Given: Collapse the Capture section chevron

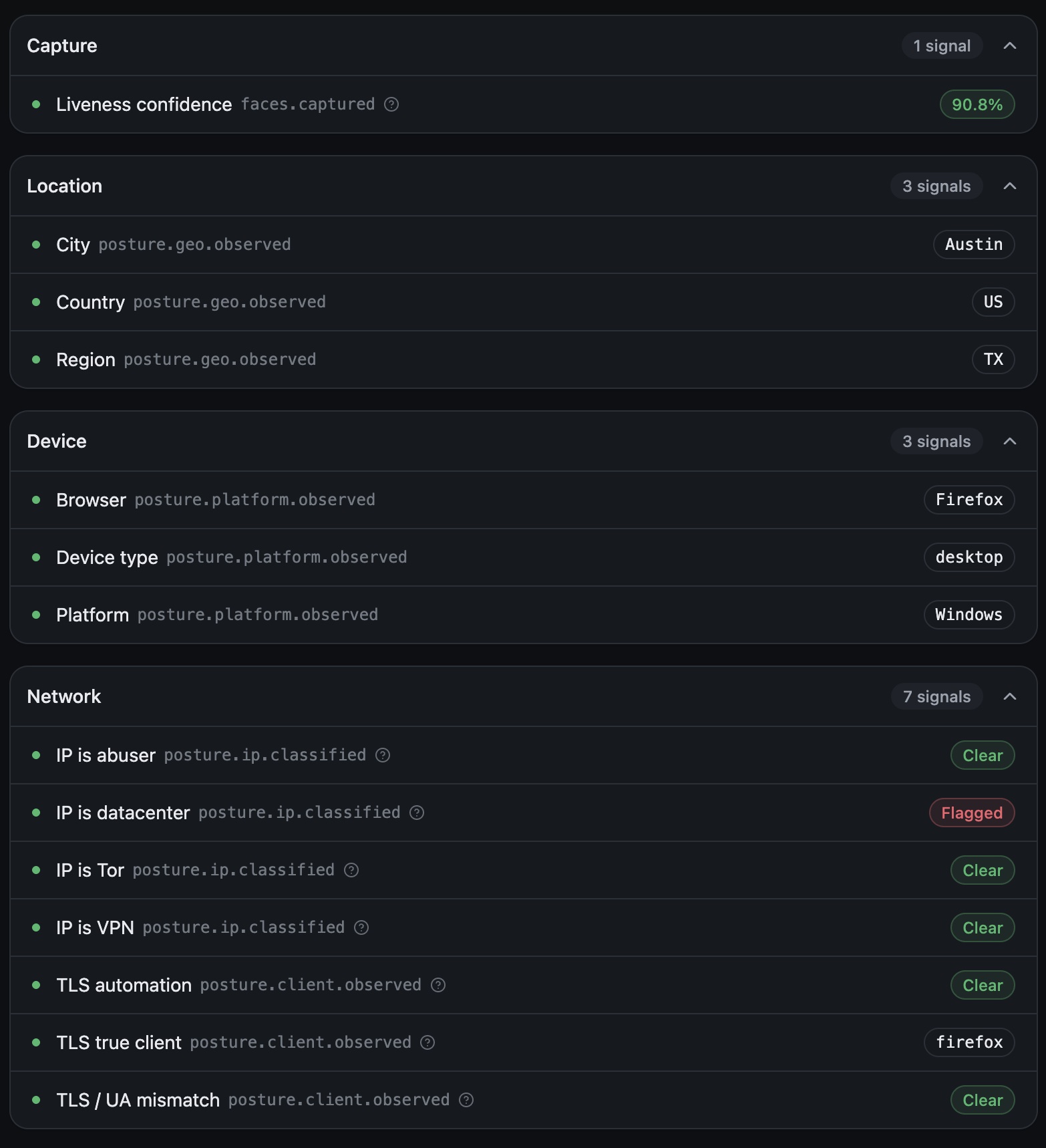Looking at the screenshot, I should pos(1010,45).
